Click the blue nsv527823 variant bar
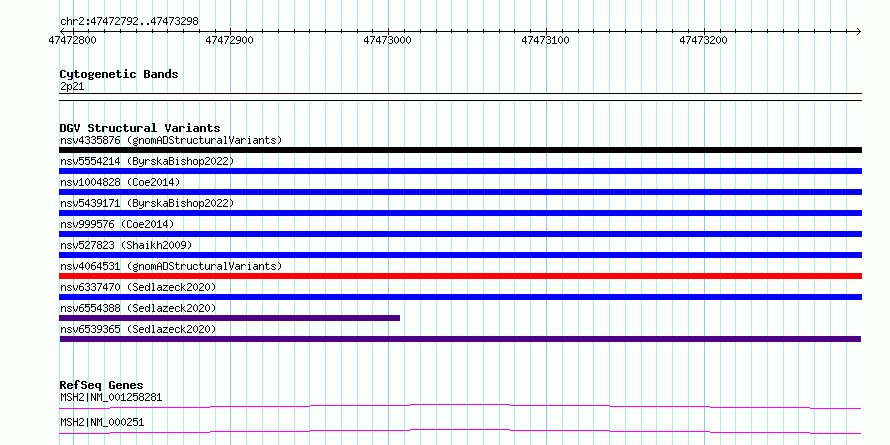 (460, 255)
